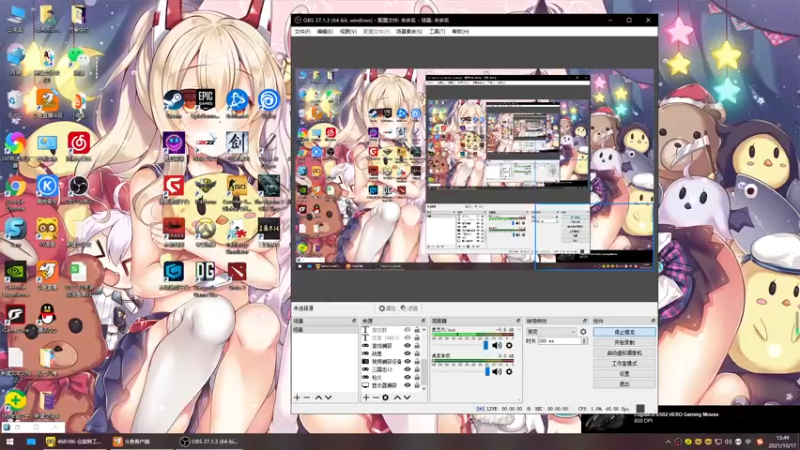This screenshot has width=800, height=450.
Task: Select WeChat desktop icon
Action: coord(78,59)
